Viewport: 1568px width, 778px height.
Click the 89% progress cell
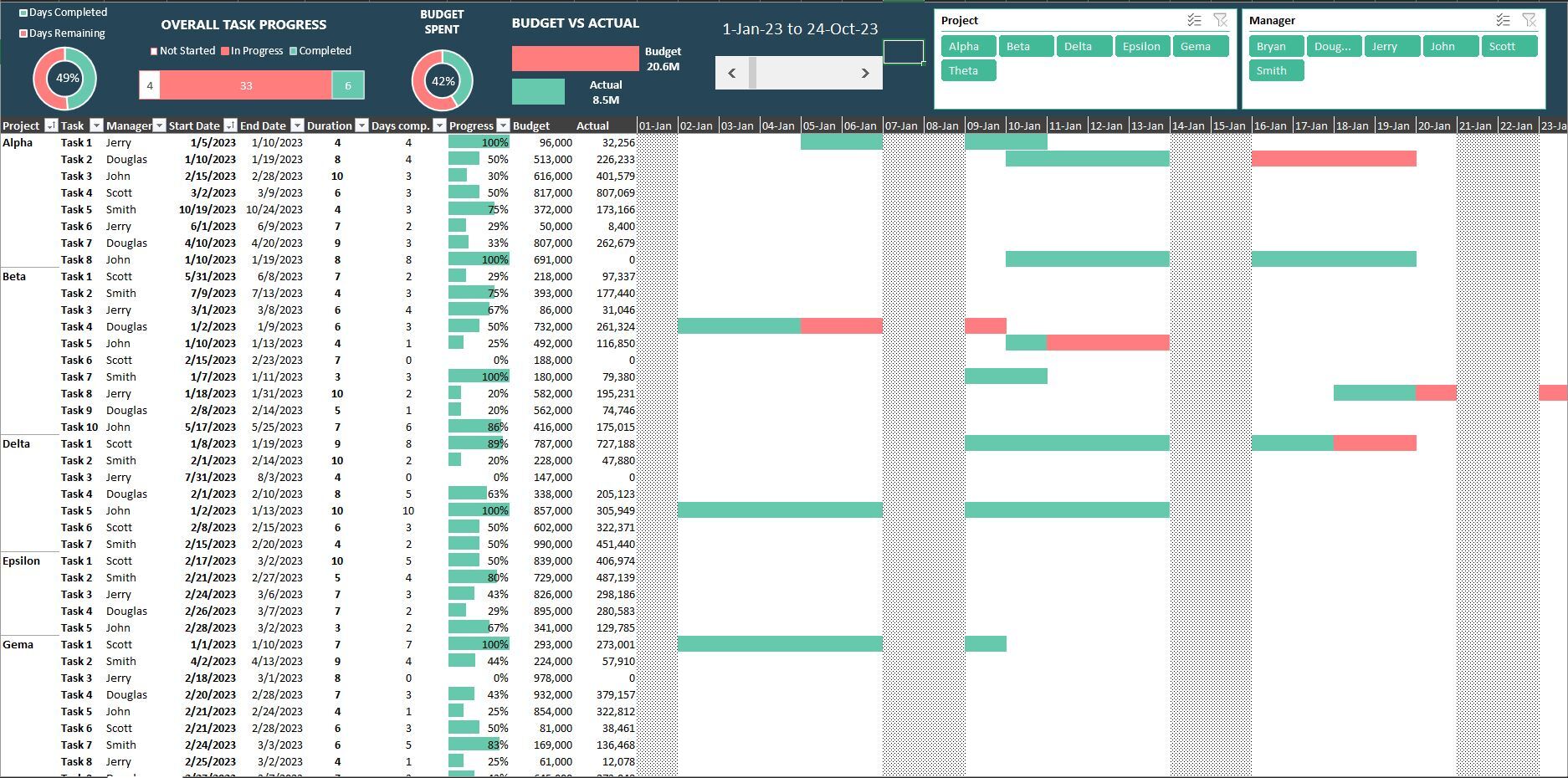pos(479,443)
